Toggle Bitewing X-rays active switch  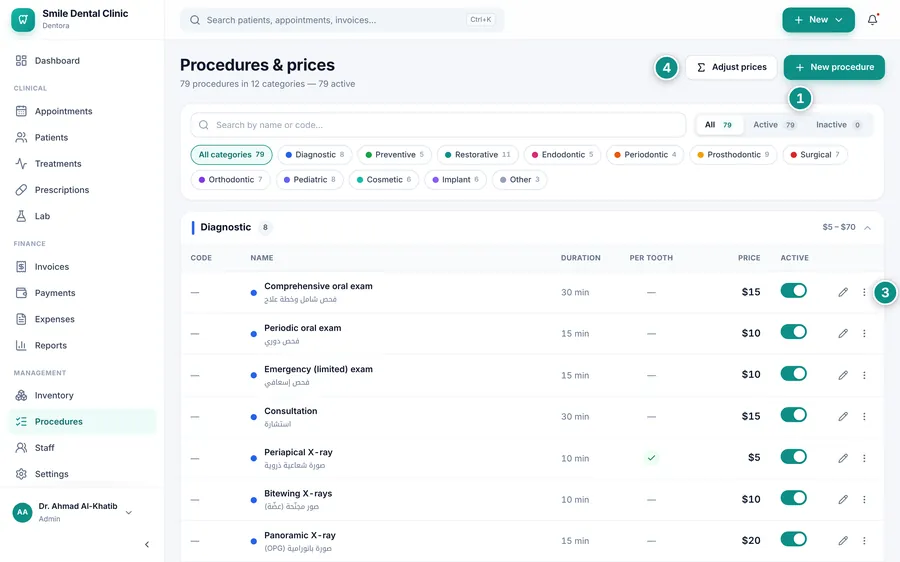coord(793,498)
